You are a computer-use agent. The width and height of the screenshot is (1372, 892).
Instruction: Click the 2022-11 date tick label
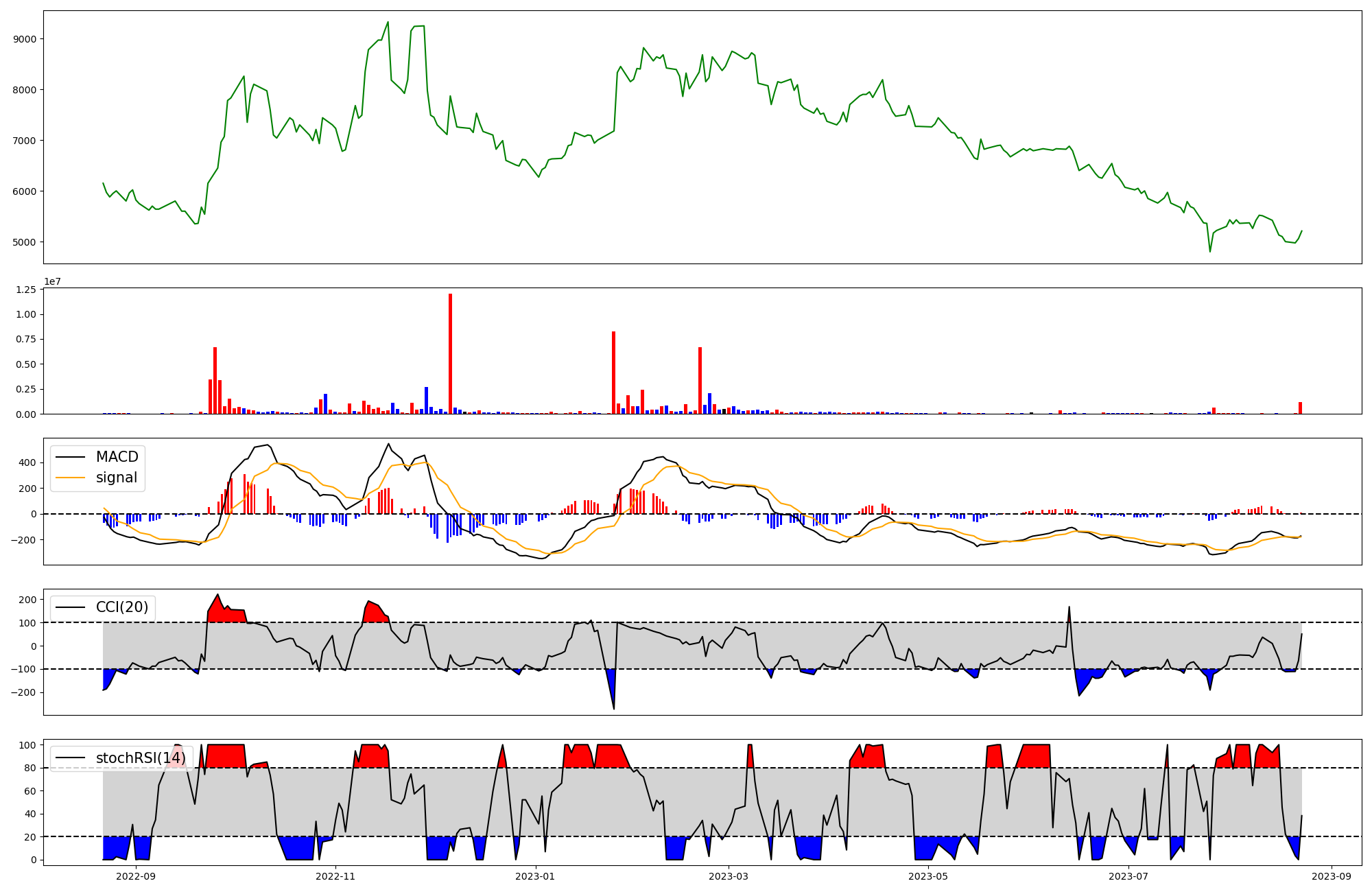point(335,876)
